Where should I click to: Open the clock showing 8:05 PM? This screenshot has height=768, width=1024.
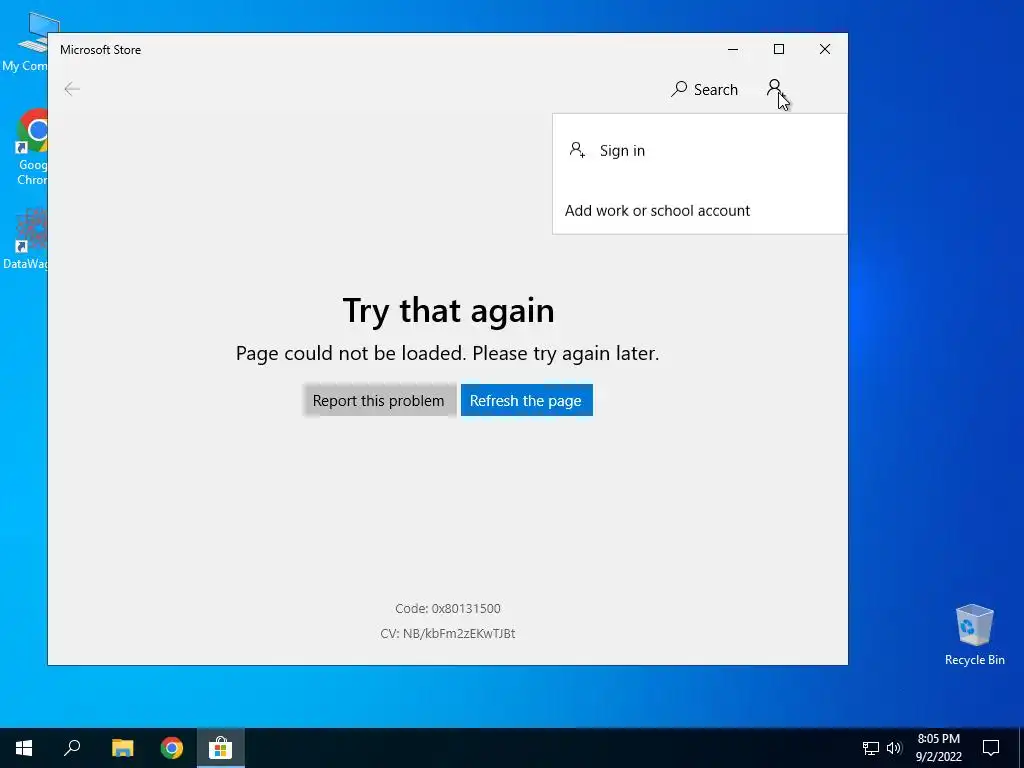tap(938, 748)
